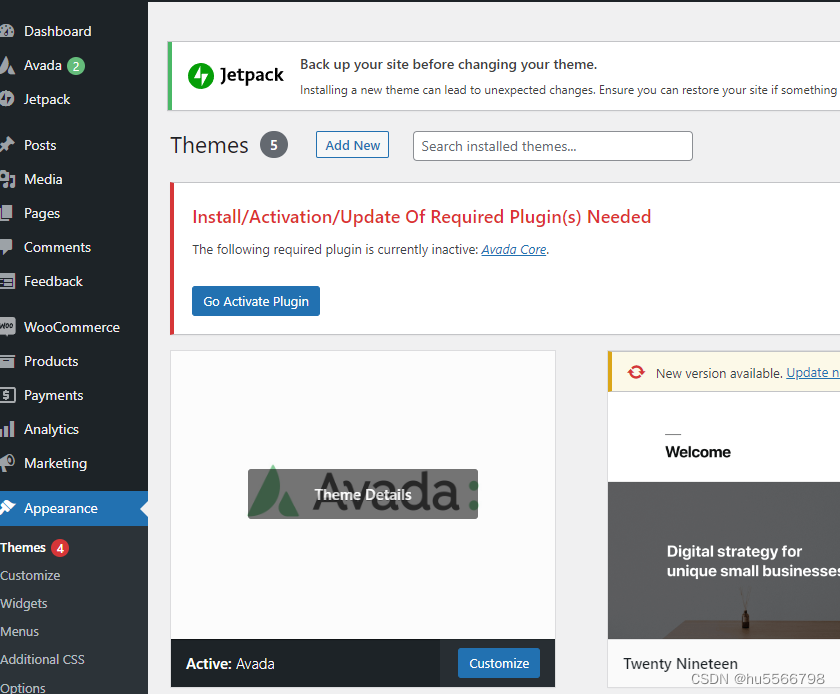Click the 'Active: Avada' label

tap(230, 663)
